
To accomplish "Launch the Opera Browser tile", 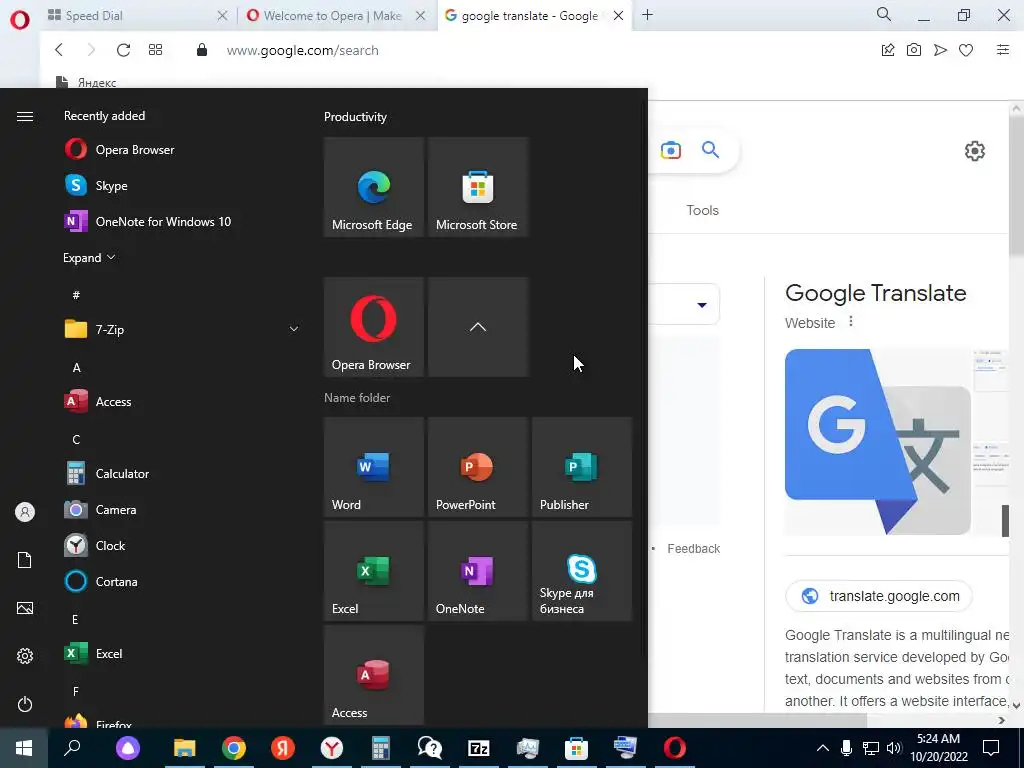I will point(374,327).
